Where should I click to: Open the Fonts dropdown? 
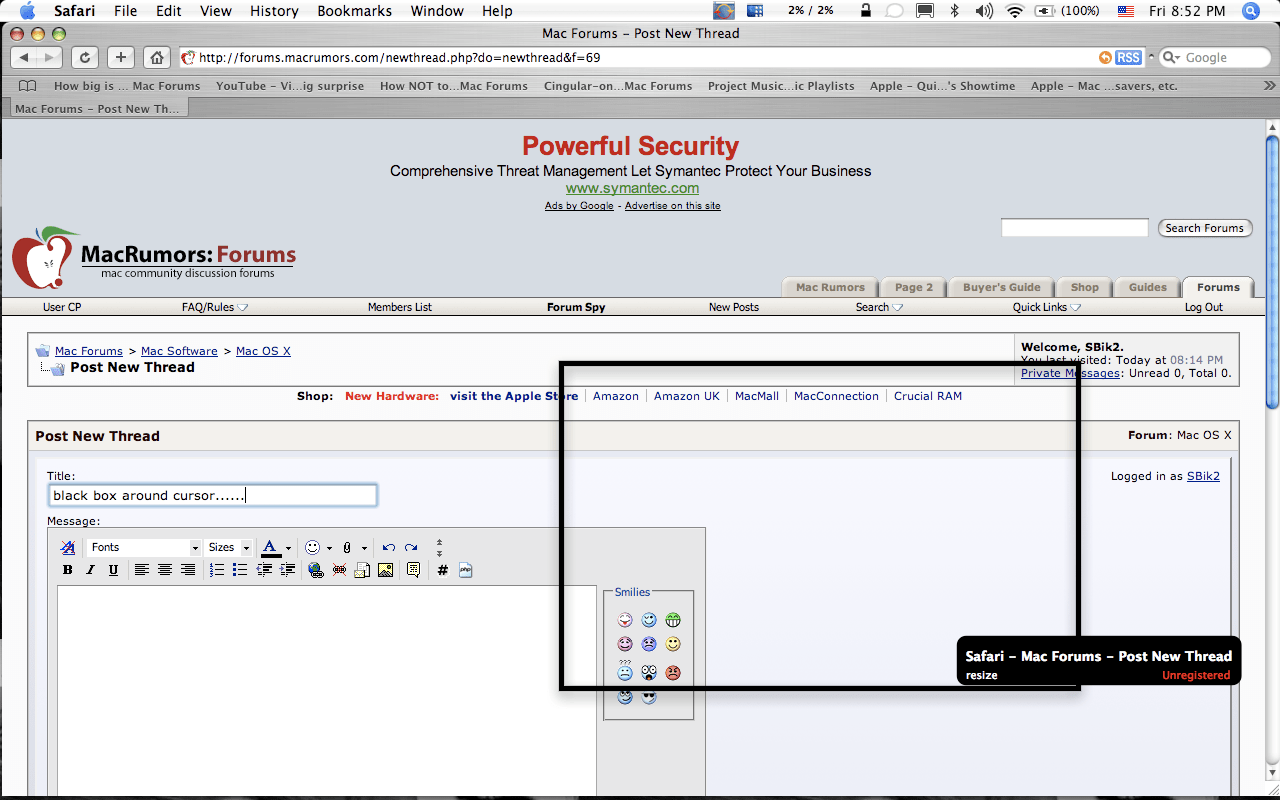[143, 547]
